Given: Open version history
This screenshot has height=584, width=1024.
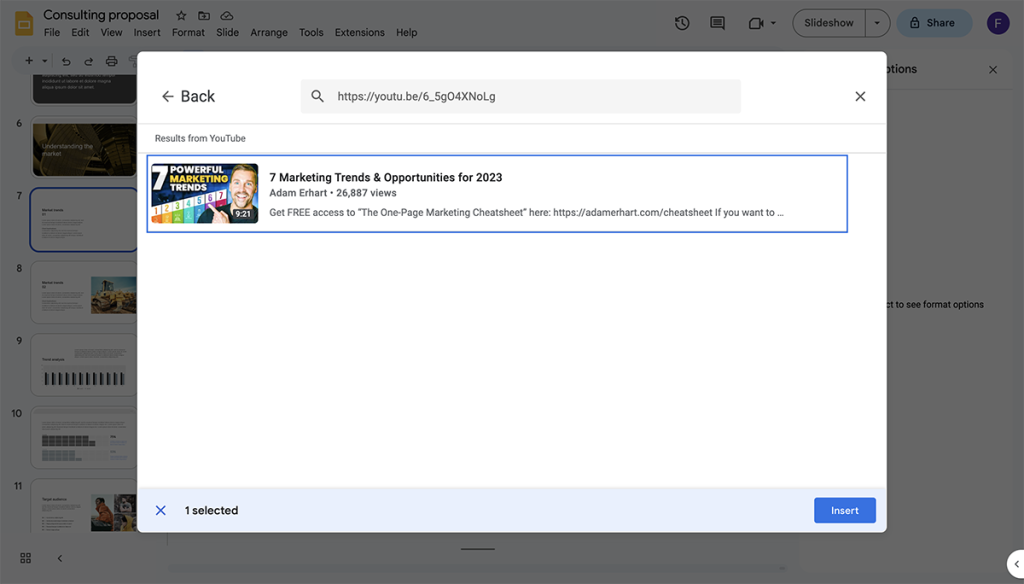Looking at the screenshot, I should (682, 22).
